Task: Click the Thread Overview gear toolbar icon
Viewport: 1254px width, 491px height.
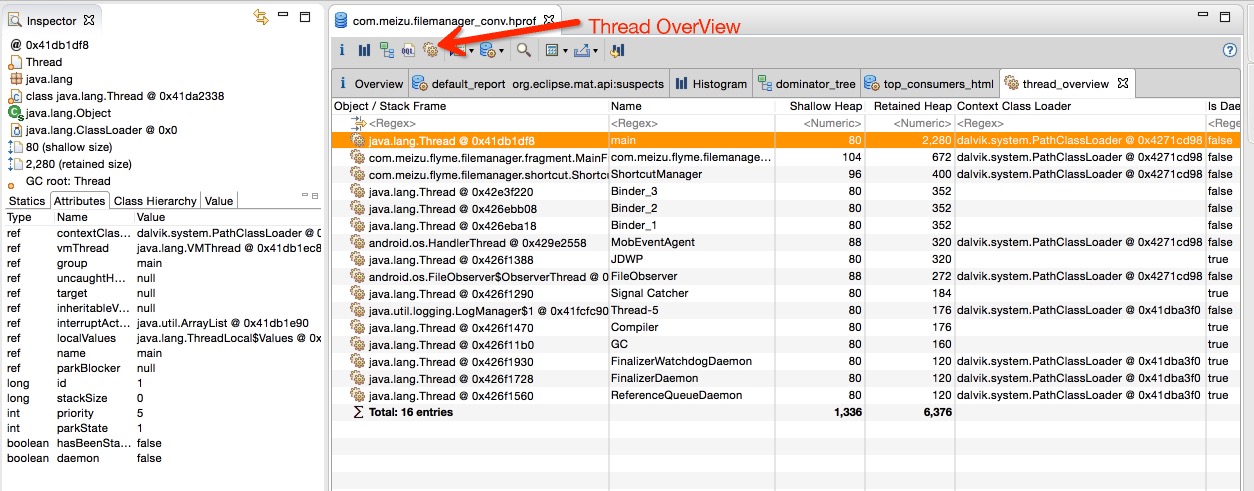Action: coord(431,50)
